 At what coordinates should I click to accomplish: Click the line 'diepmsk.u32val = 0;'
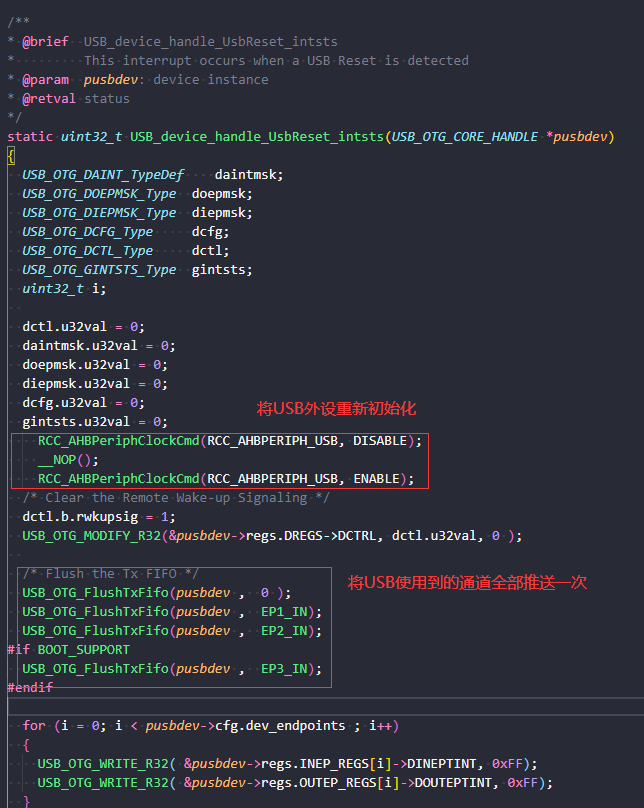pyautogui.click(x=95, y=384)
